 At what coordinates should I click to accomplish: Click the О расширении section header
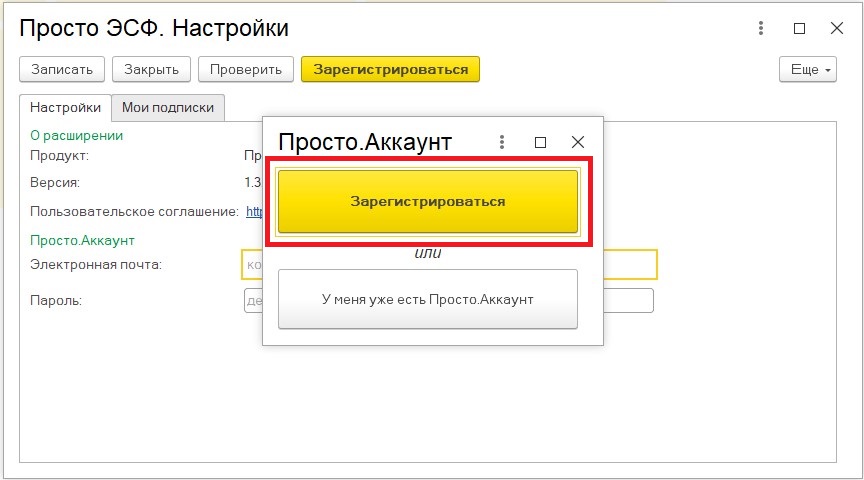point(77,136)
